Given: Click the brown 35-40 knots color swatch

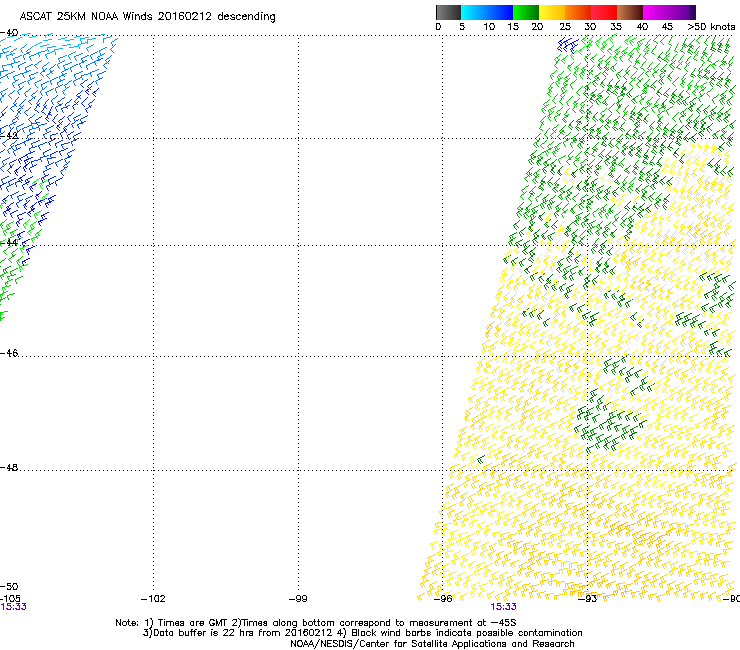Looking at the screenshot, I should [x=630, y=12].
